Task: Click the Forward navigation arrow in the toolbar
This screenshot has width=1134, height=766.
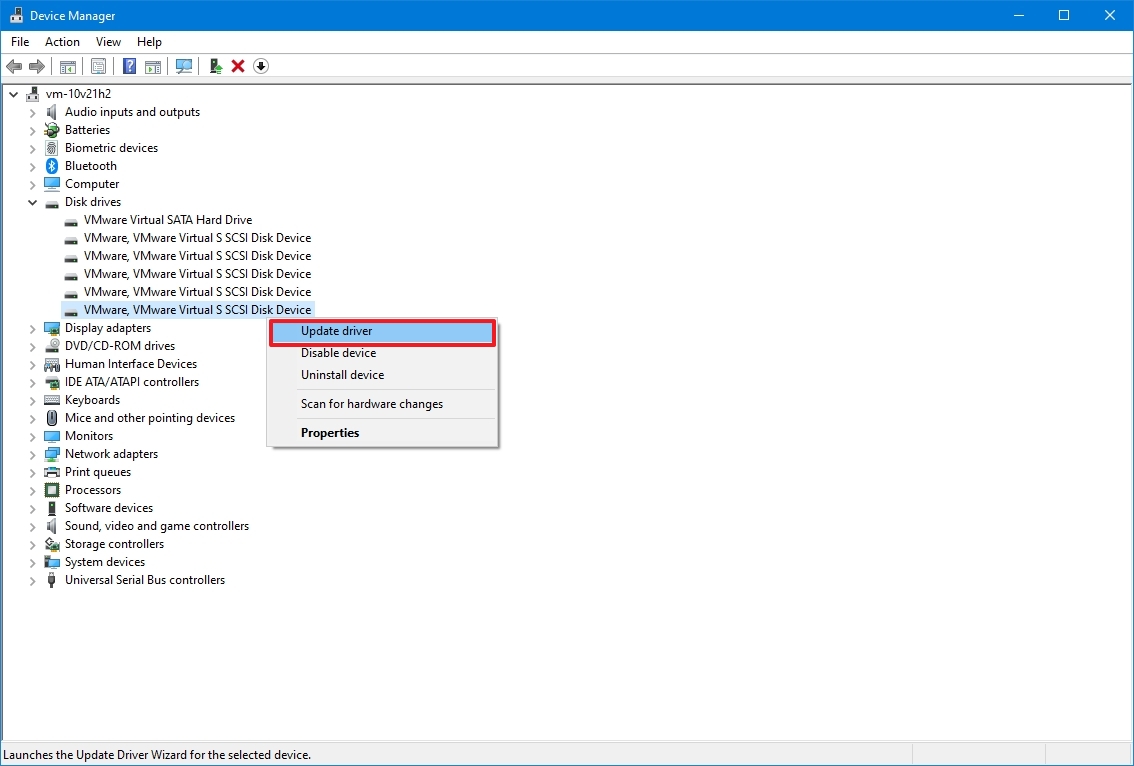Action: tap(38, 66)
